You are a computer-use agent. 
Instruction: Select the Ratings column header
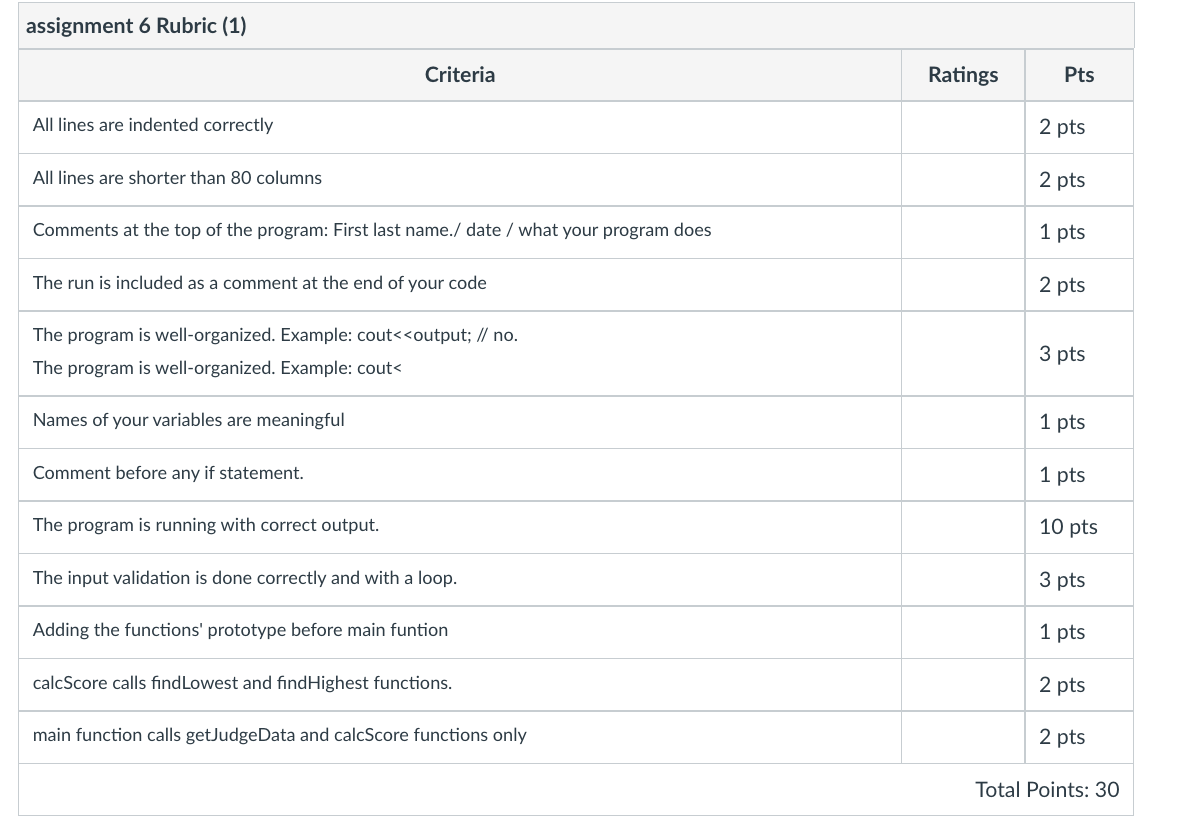963,75
